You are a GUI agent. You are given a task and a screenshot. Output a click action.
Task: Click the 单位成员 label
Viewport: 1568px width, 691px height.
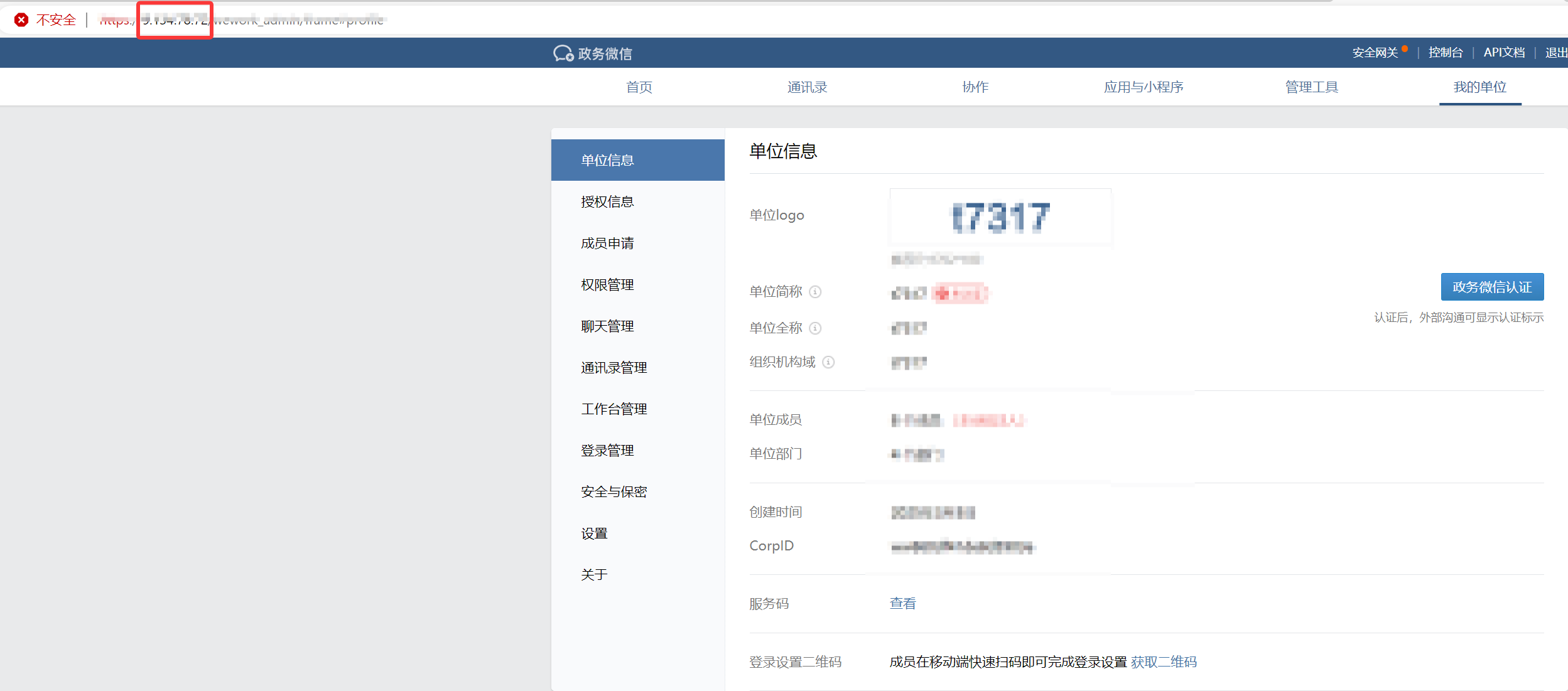[776, 419]
